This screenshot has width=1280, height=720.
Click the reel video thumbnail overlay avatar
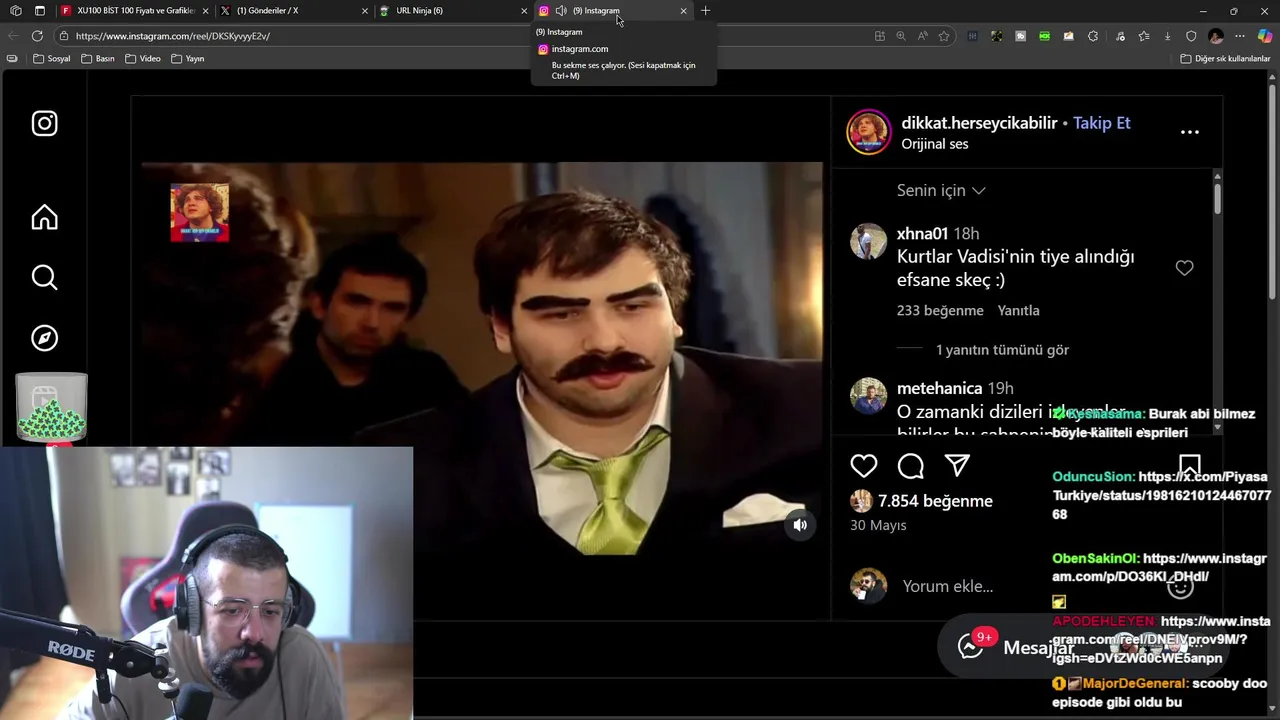(199, 212)
